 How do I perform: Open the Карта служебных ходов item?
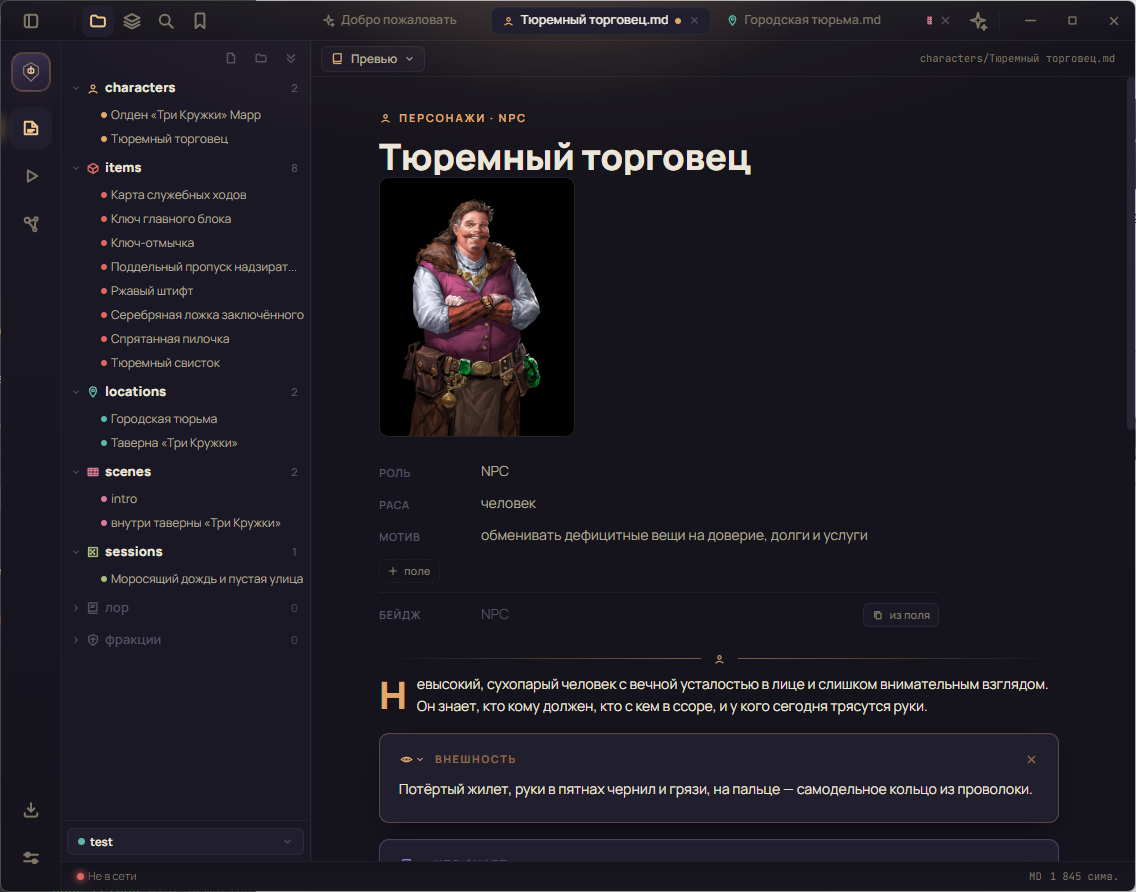[x=178, y=195]
